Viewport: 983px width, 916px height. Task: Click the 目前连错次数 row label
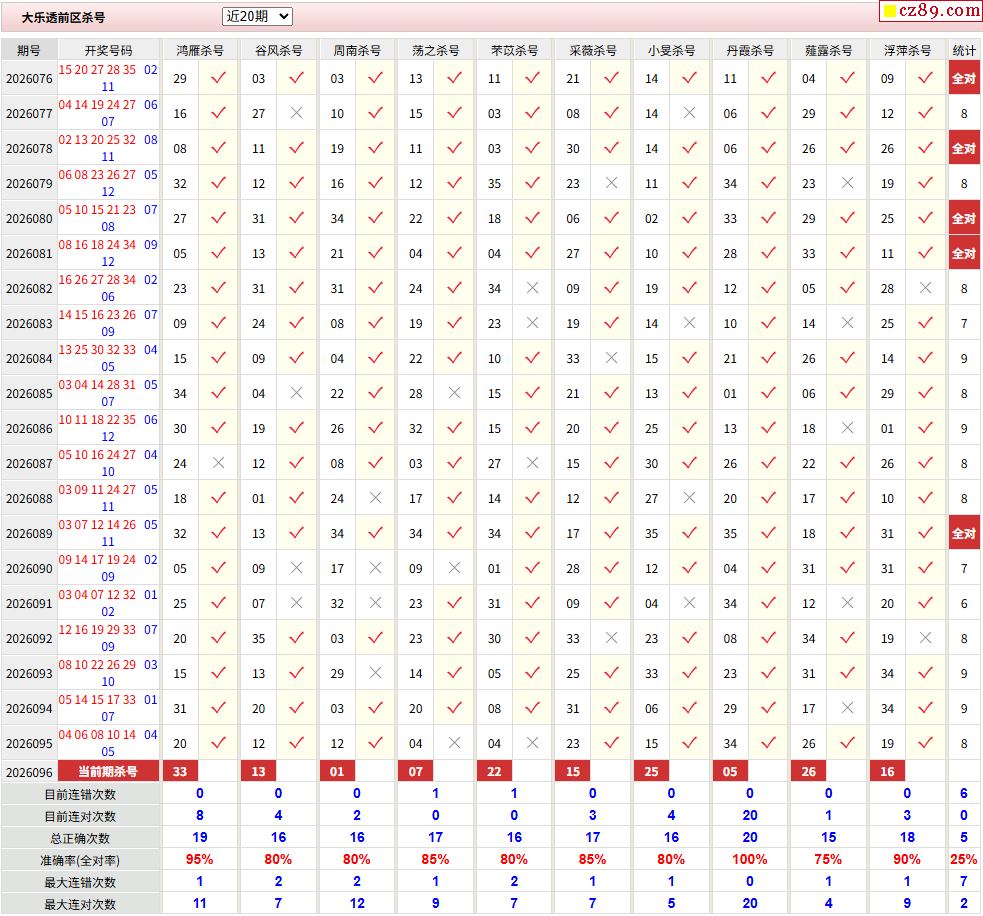tap(80, 794)
